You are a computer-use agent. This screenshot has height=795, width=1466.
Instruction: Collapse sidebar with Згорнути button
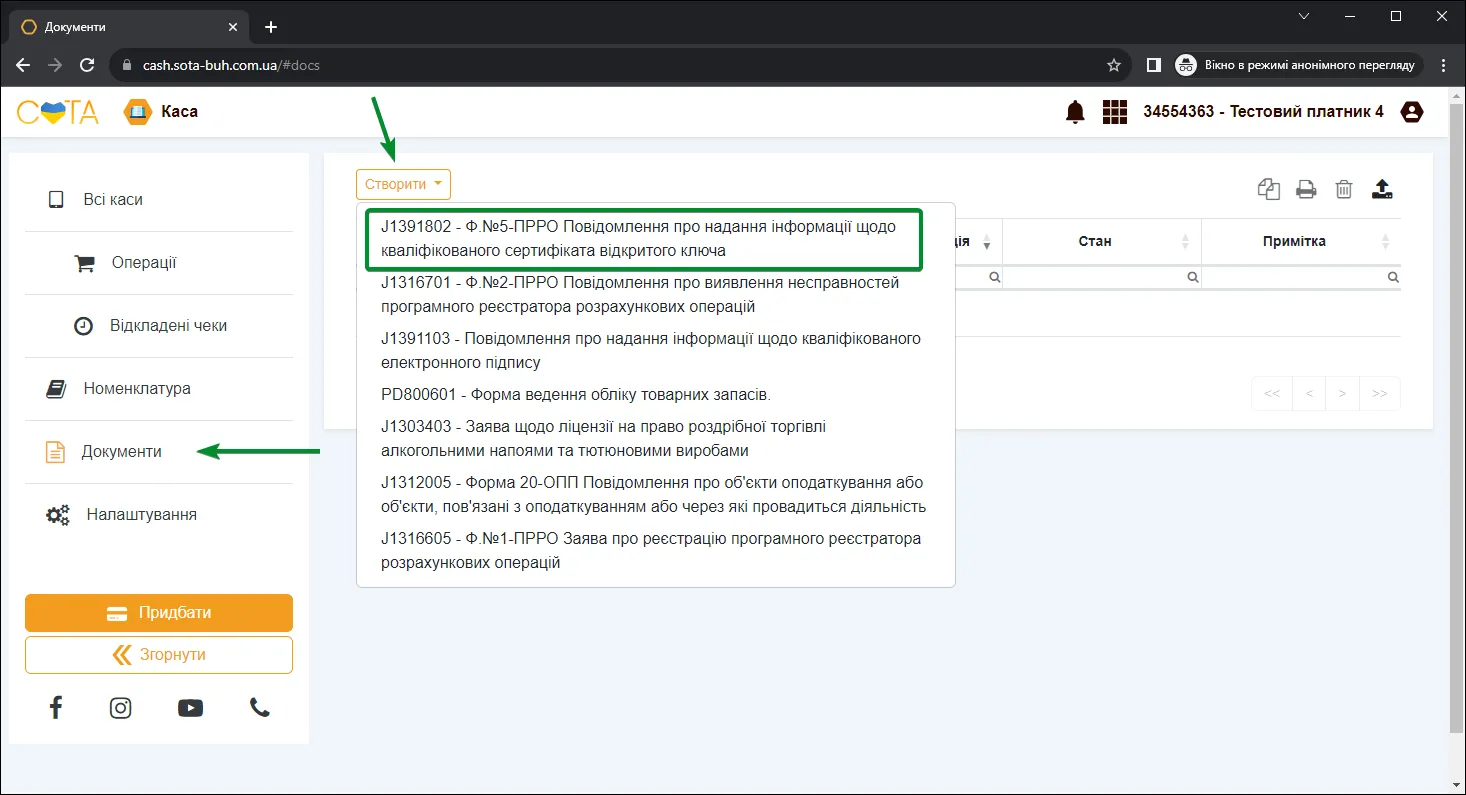coord(159,655)
